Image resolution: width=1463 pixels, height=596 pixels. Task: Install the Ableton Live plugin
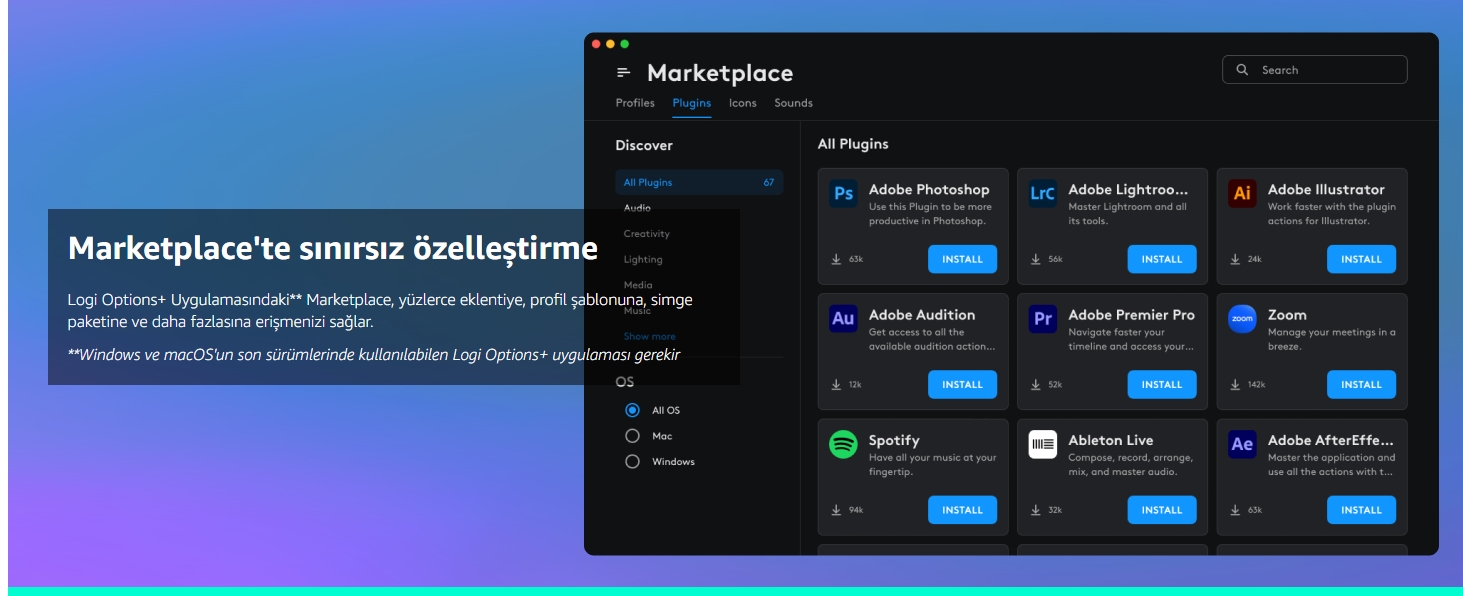tap(1162, 510)
